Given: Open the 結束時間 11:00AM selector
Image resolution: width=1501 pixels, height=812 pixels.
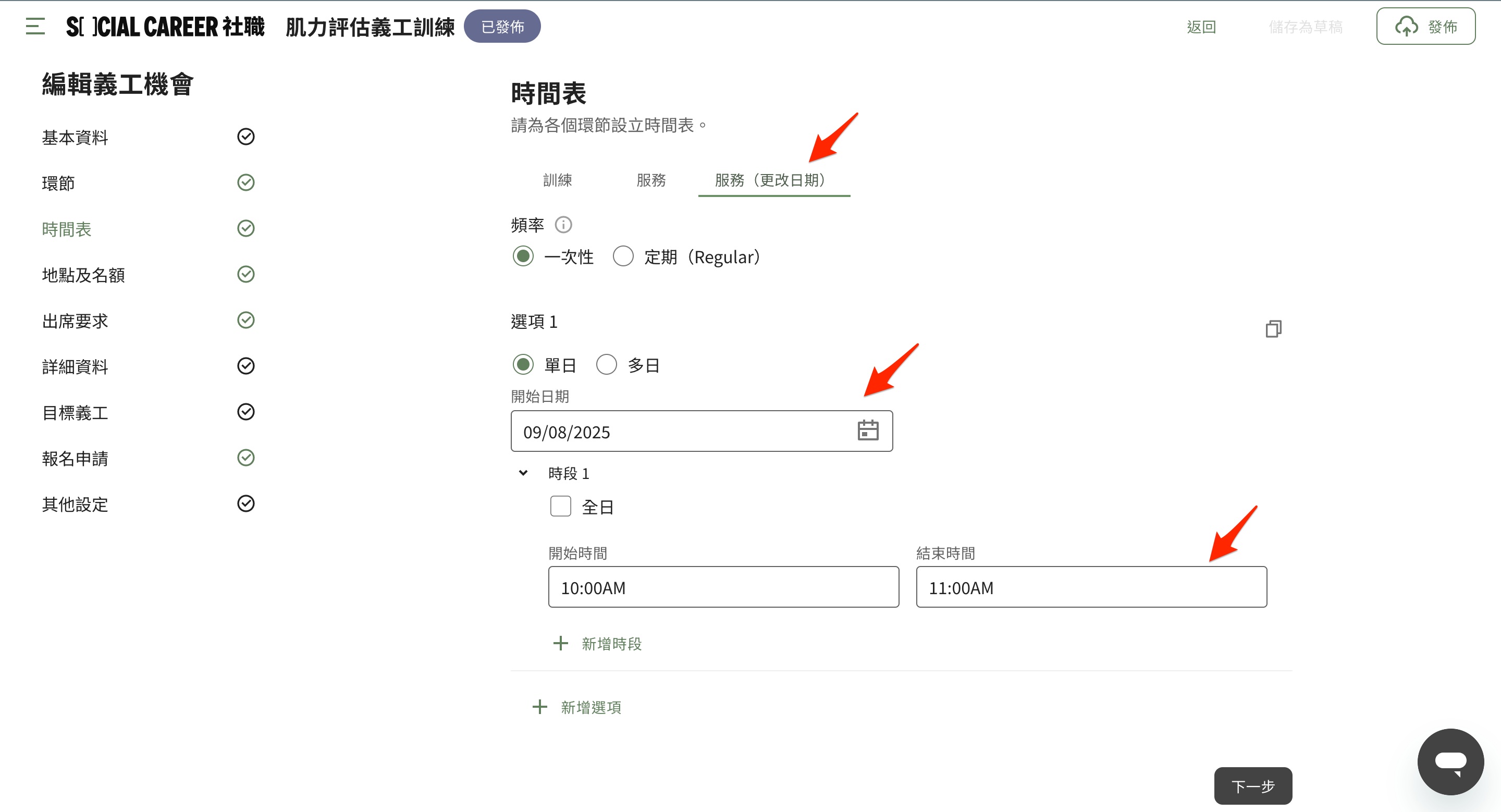Looking at the screenshot, I should [x=1090, y=587].
